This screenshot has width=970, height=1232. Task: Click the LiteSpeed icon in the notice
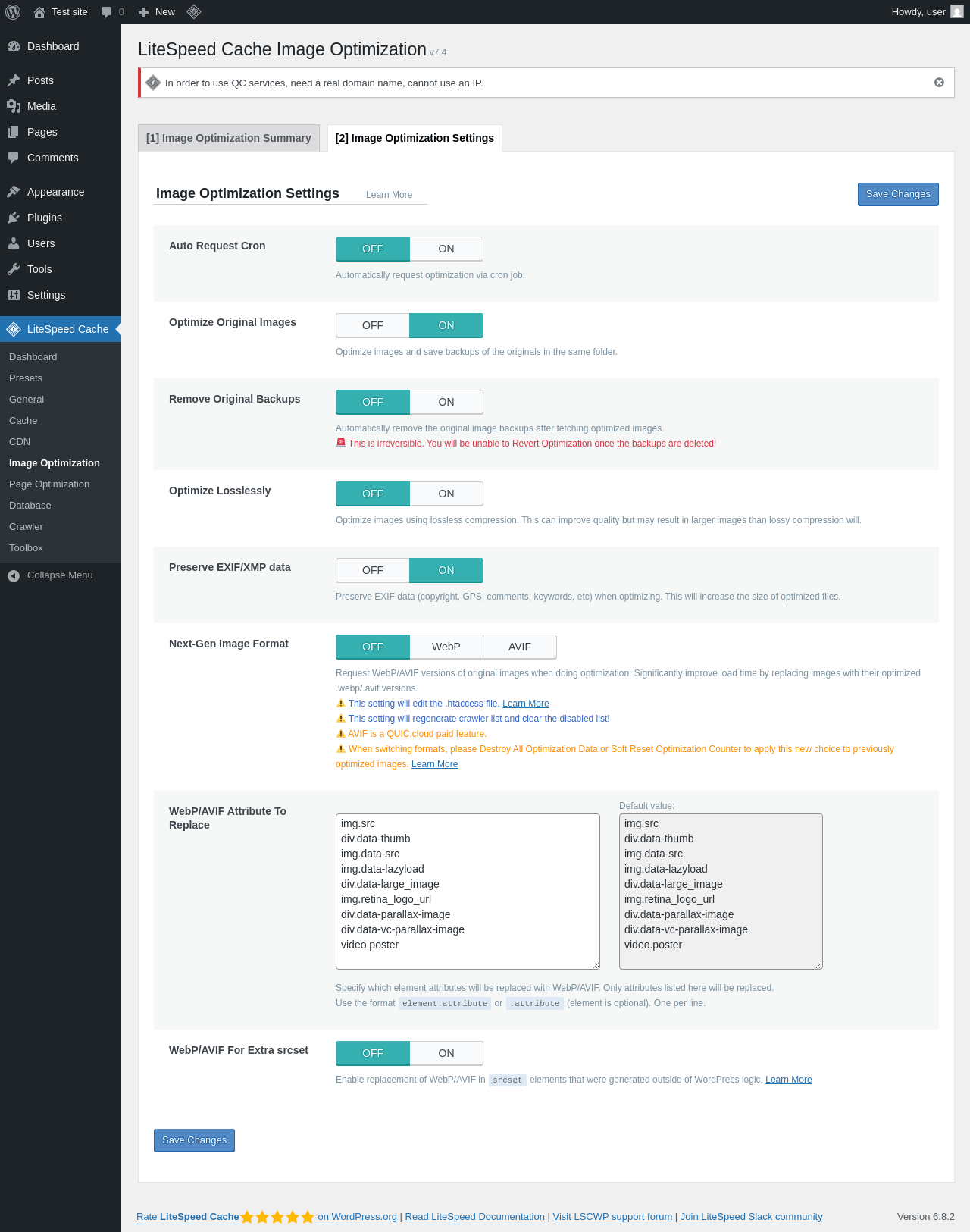click(x=153, y=83)
